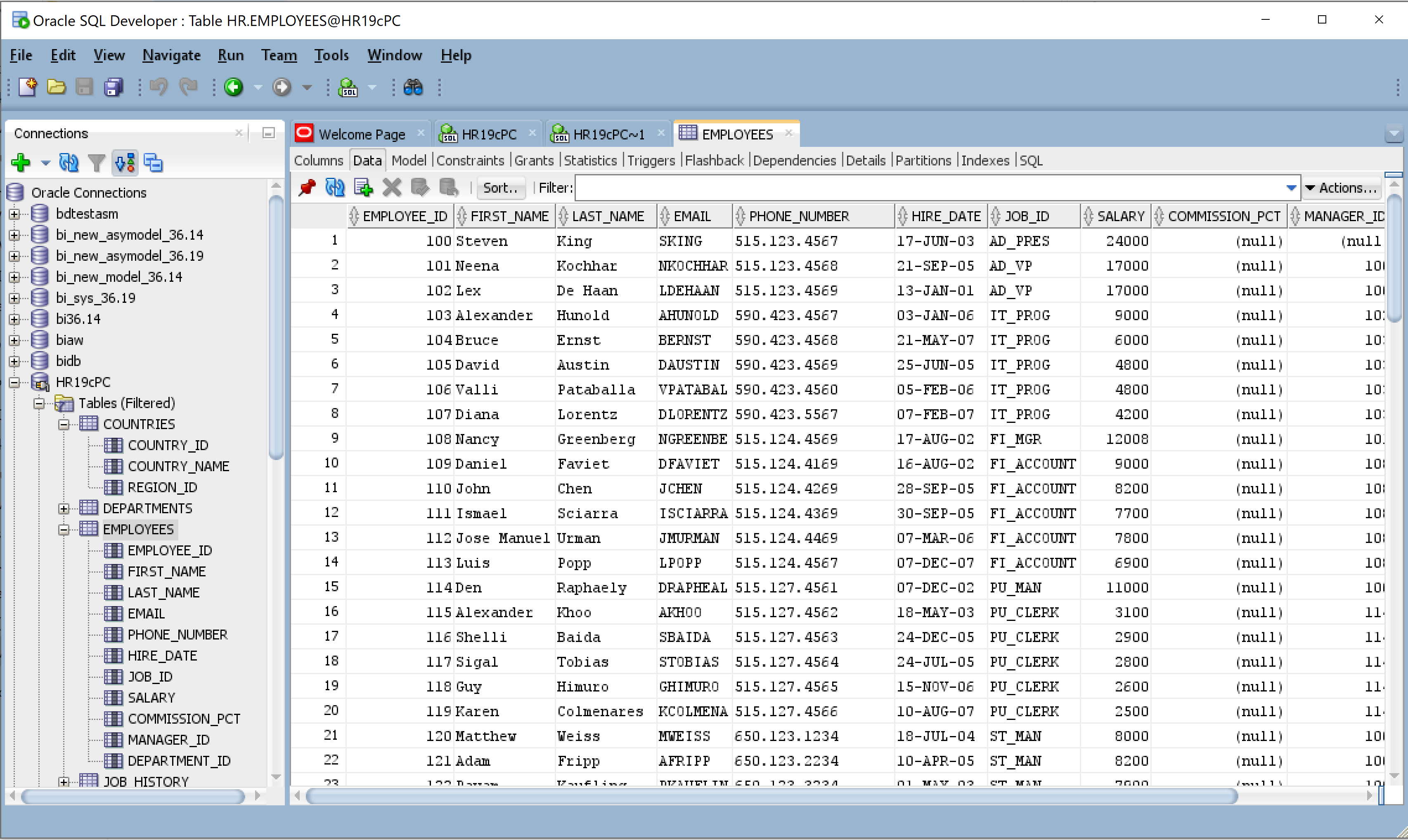Toggle sort on HIRE_DATE column header

point(940,216)
